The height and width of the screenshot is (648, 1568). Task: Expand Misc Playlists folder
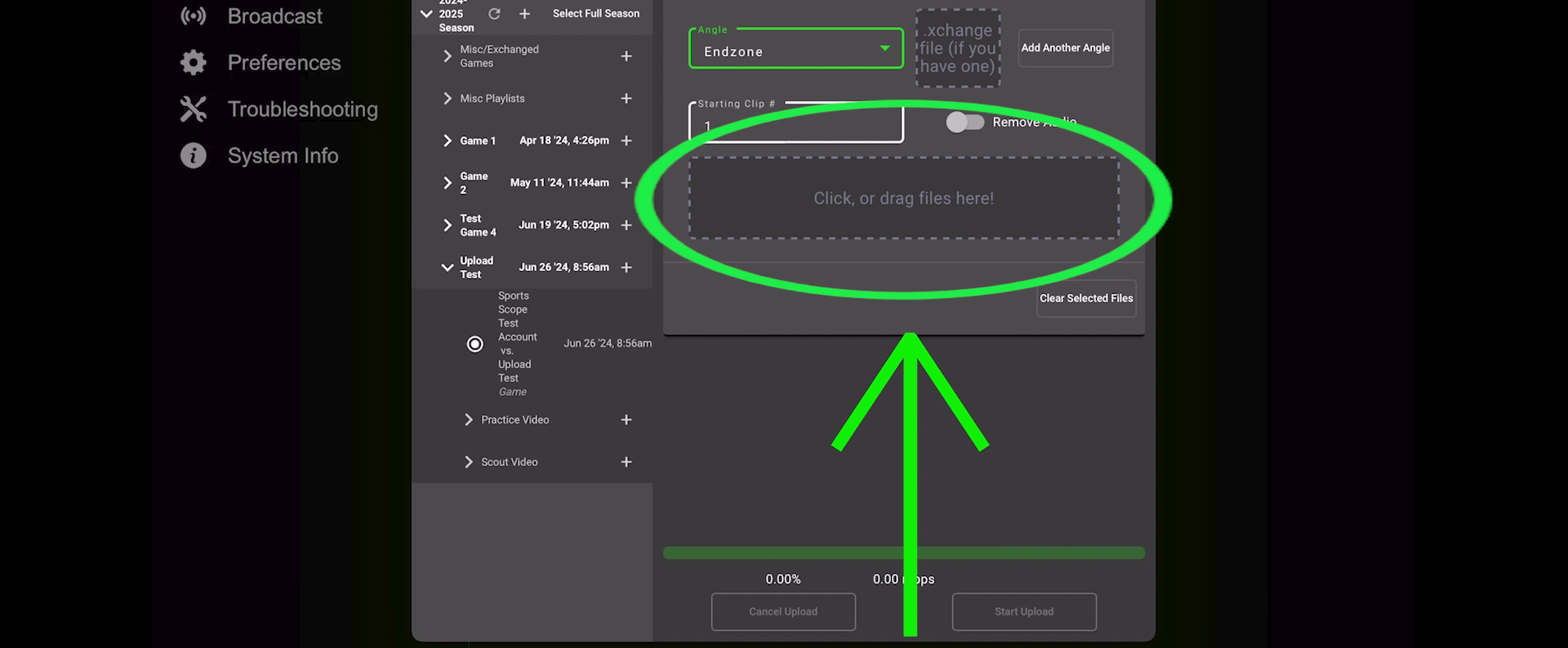pyautogui.click(x=447, y=99)
